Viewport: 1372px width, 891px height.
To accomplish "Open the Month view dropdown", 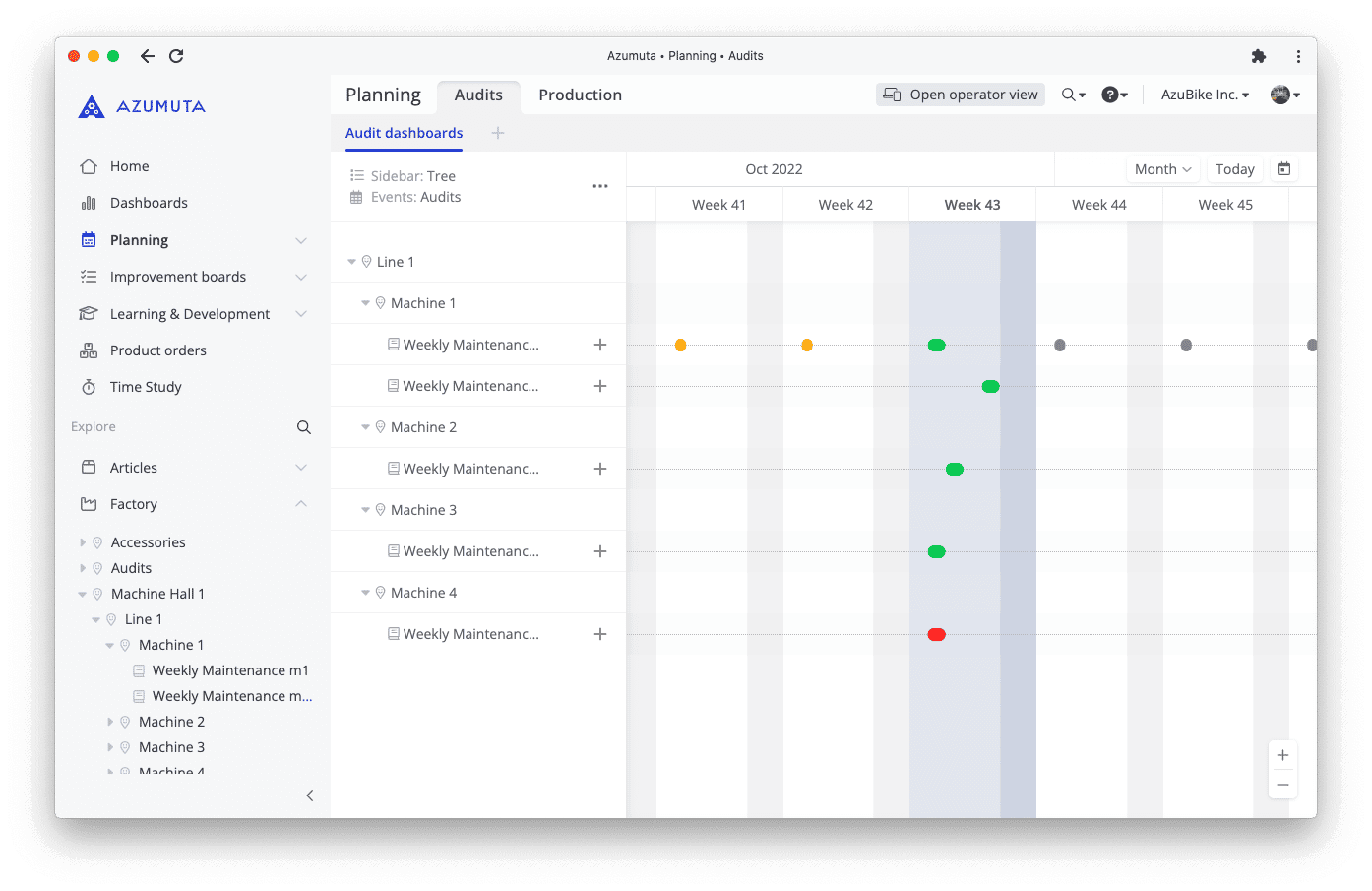I will pos(1162,168).
